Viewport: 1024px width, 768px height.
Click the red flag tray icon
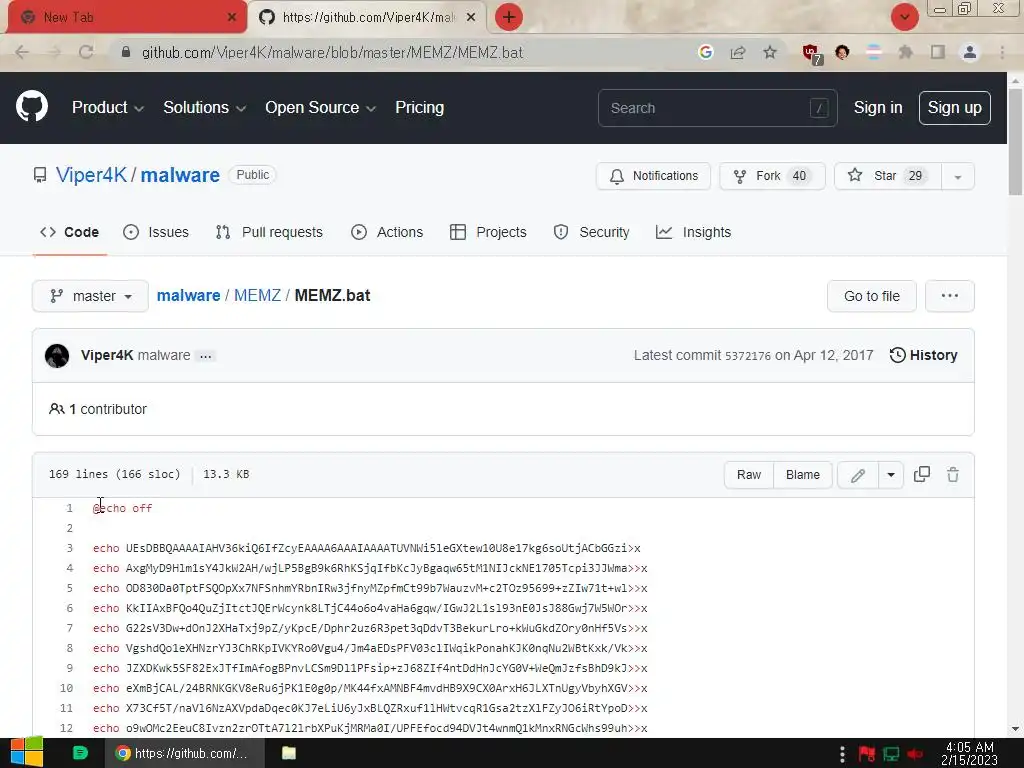(x=867, y=754)
